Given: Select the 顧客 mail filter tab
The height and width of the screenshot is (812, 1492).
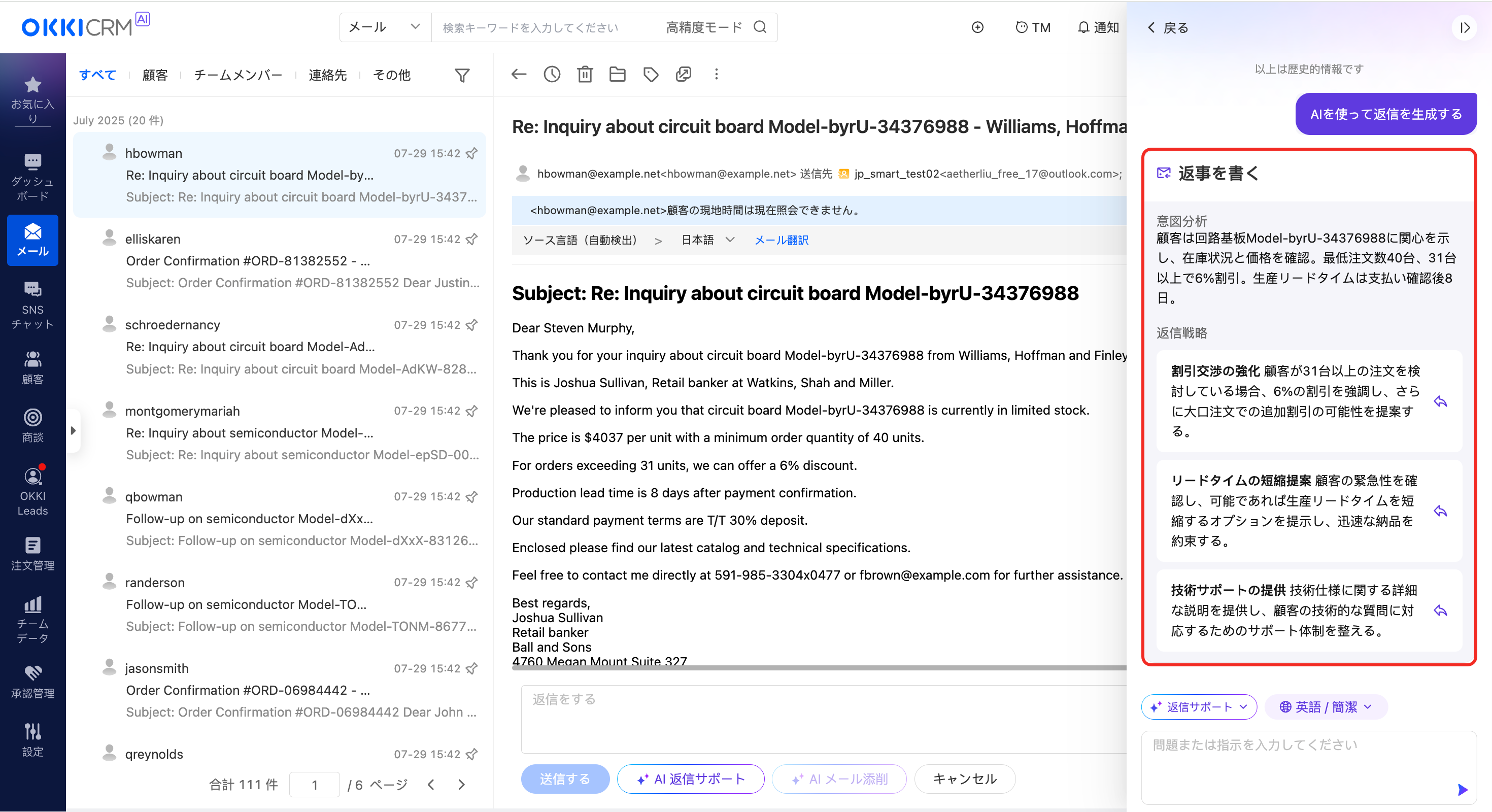Looking at the screenshot, I should point(155,75).
